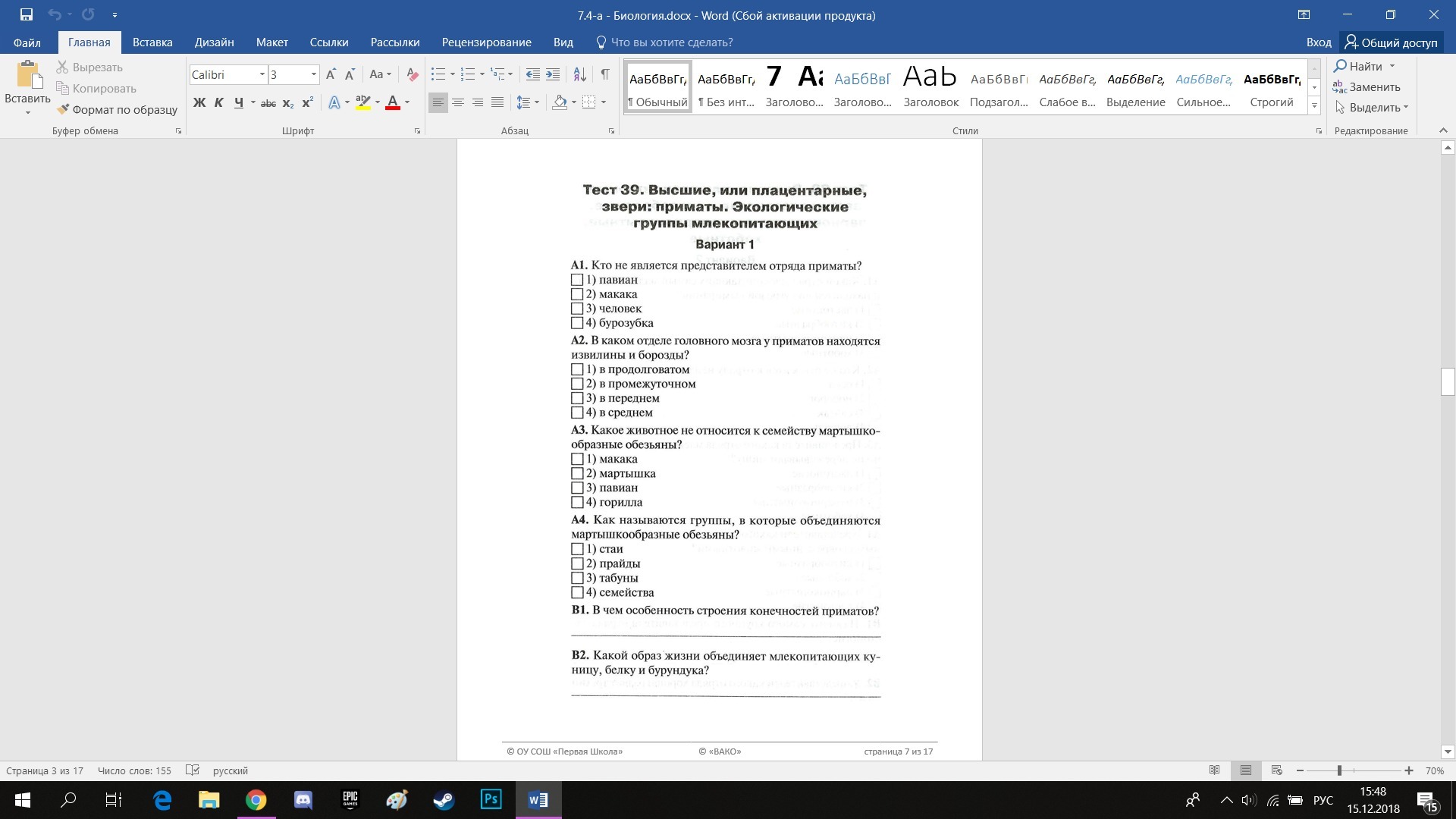Open Photoshop from the Windows taskbar
Image resolution: width=1456 pixels, height=819 pixels.
click(x=491, y=799)
